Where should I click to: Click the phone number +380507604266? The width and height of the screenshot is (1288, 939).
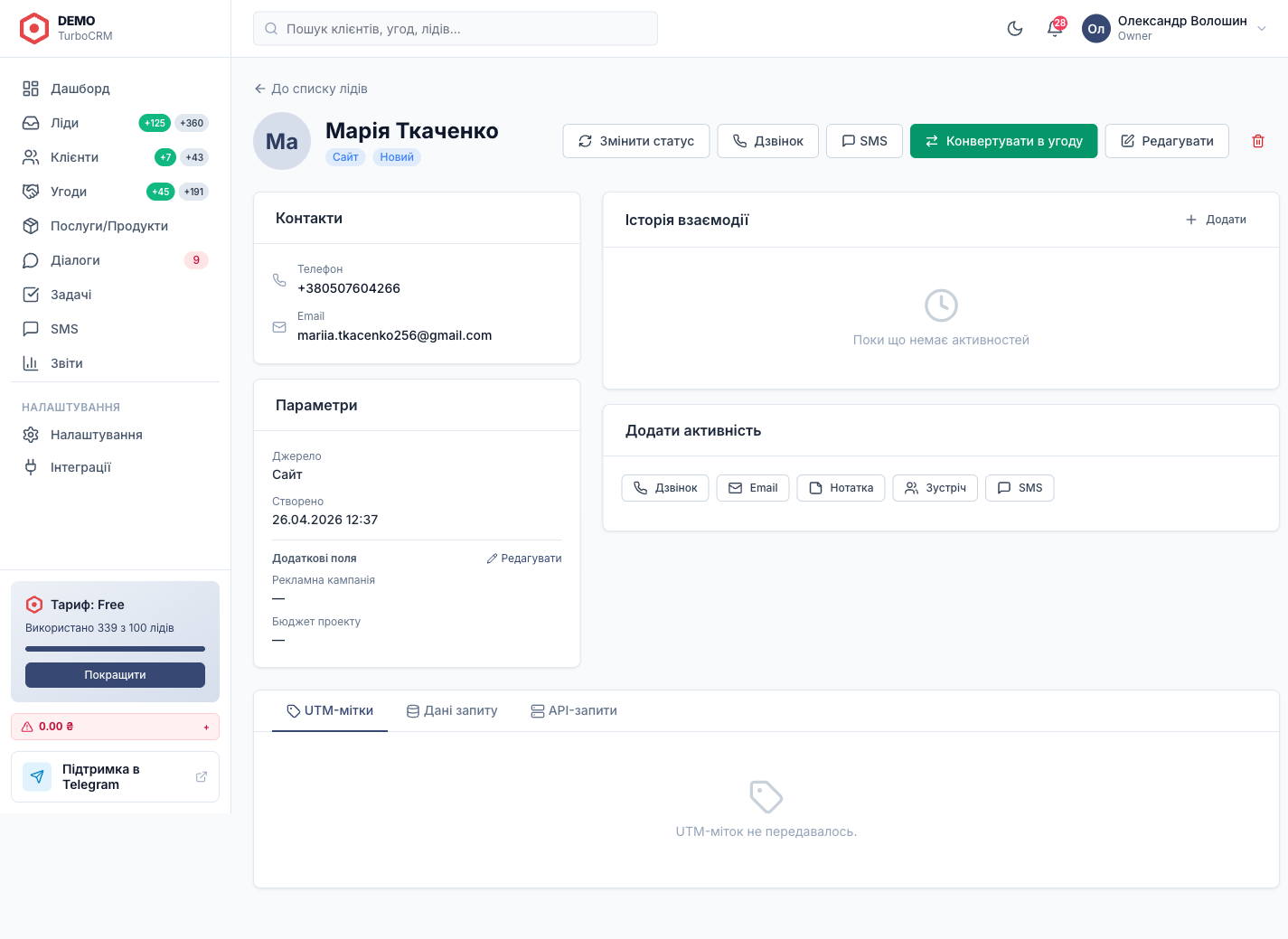pyautogui.click(x=349, y=288)
